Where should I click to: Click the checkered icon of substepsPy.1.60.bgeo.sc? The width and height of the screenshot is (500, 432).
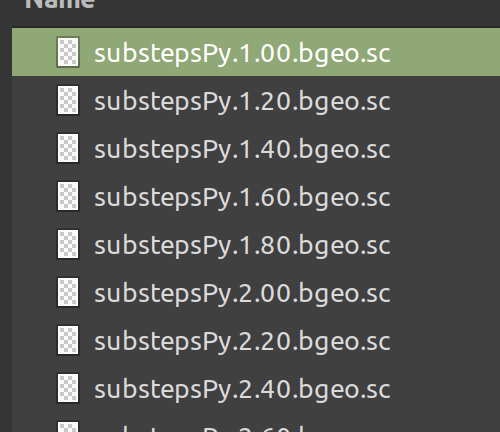click(68, 196)
